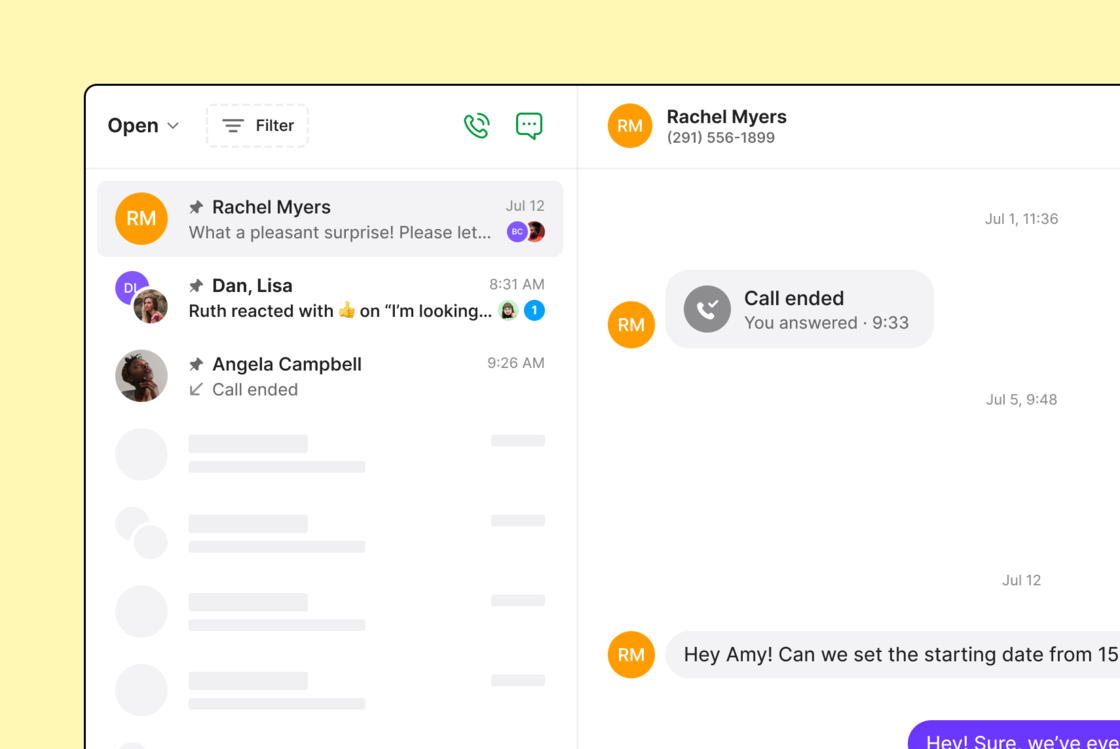Click phone number (291) 556-1899
Screen dimensions: 1120x749
721,138
